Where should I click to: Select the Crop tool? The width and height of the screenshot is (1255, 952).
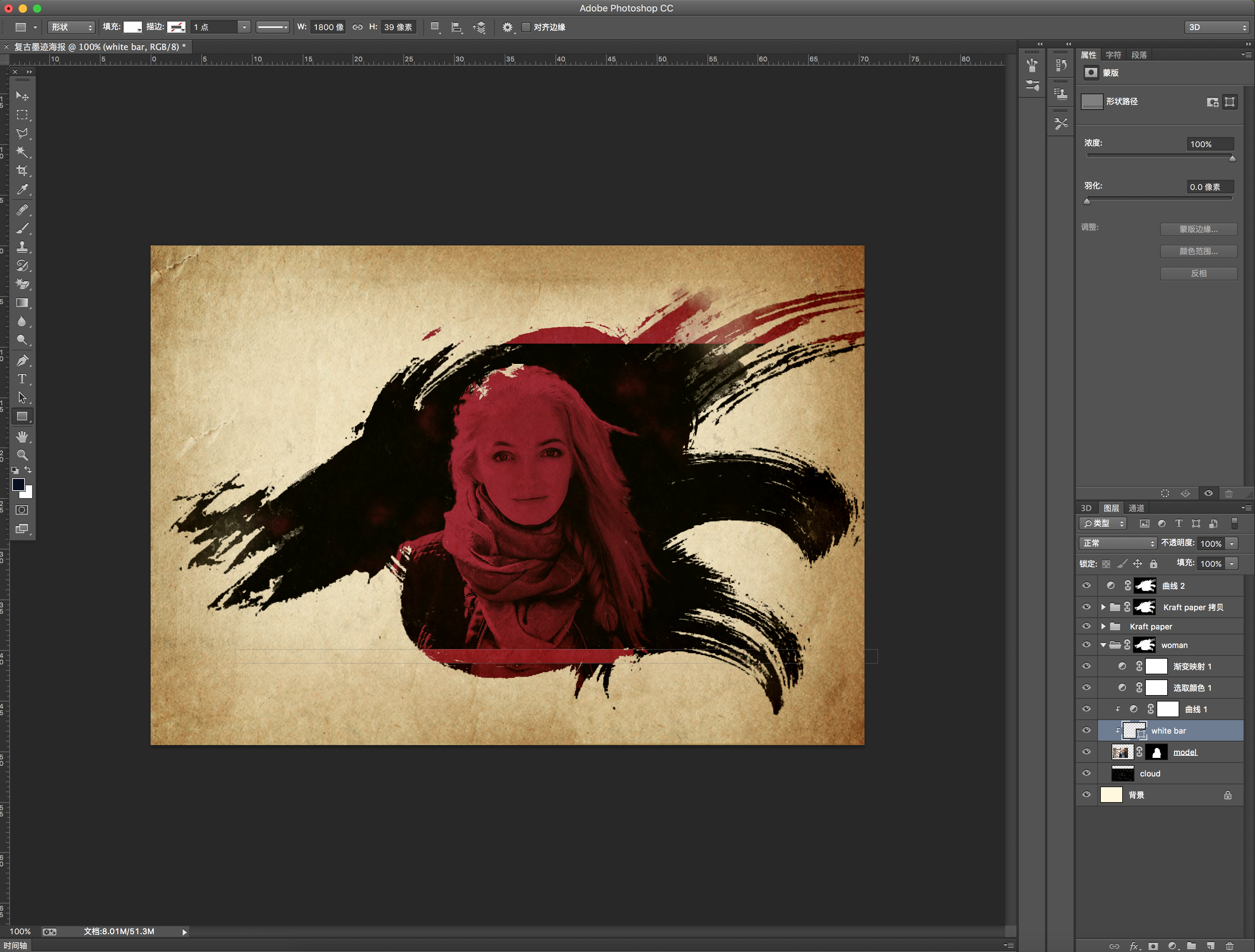click(21, 171)
